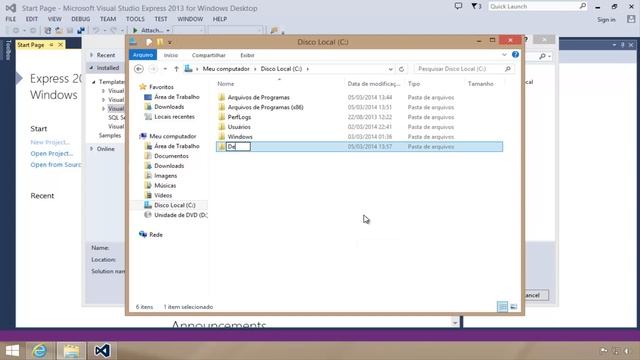Open the WINDOW menu in Visual Studio

[190, 19]
